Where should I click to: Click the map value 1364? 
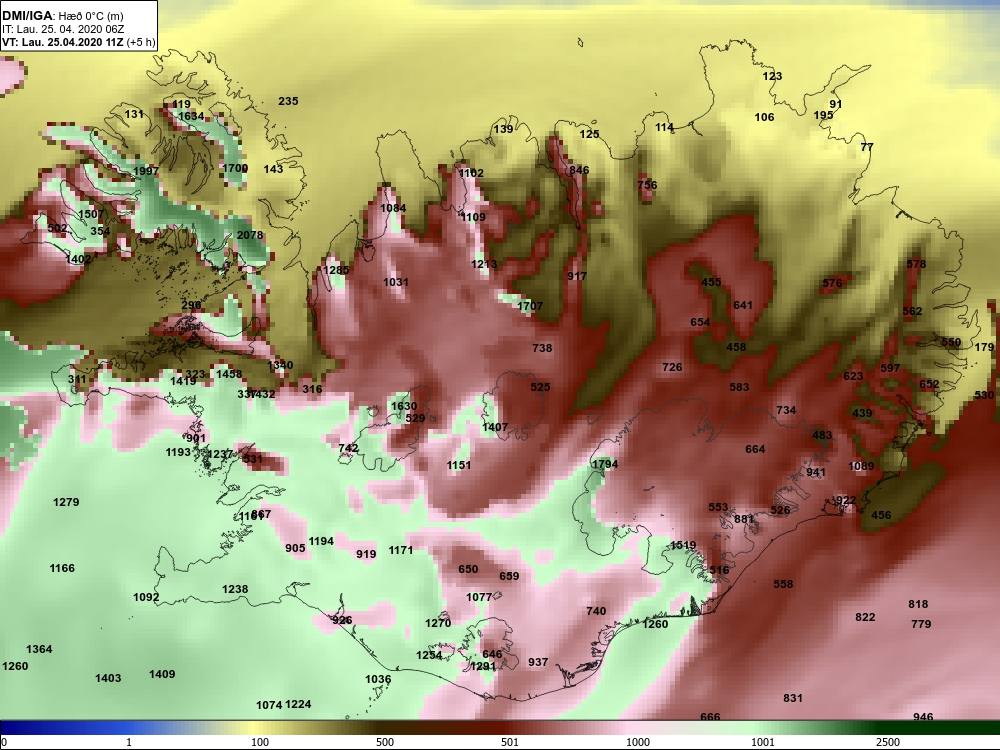coord(39,649)
